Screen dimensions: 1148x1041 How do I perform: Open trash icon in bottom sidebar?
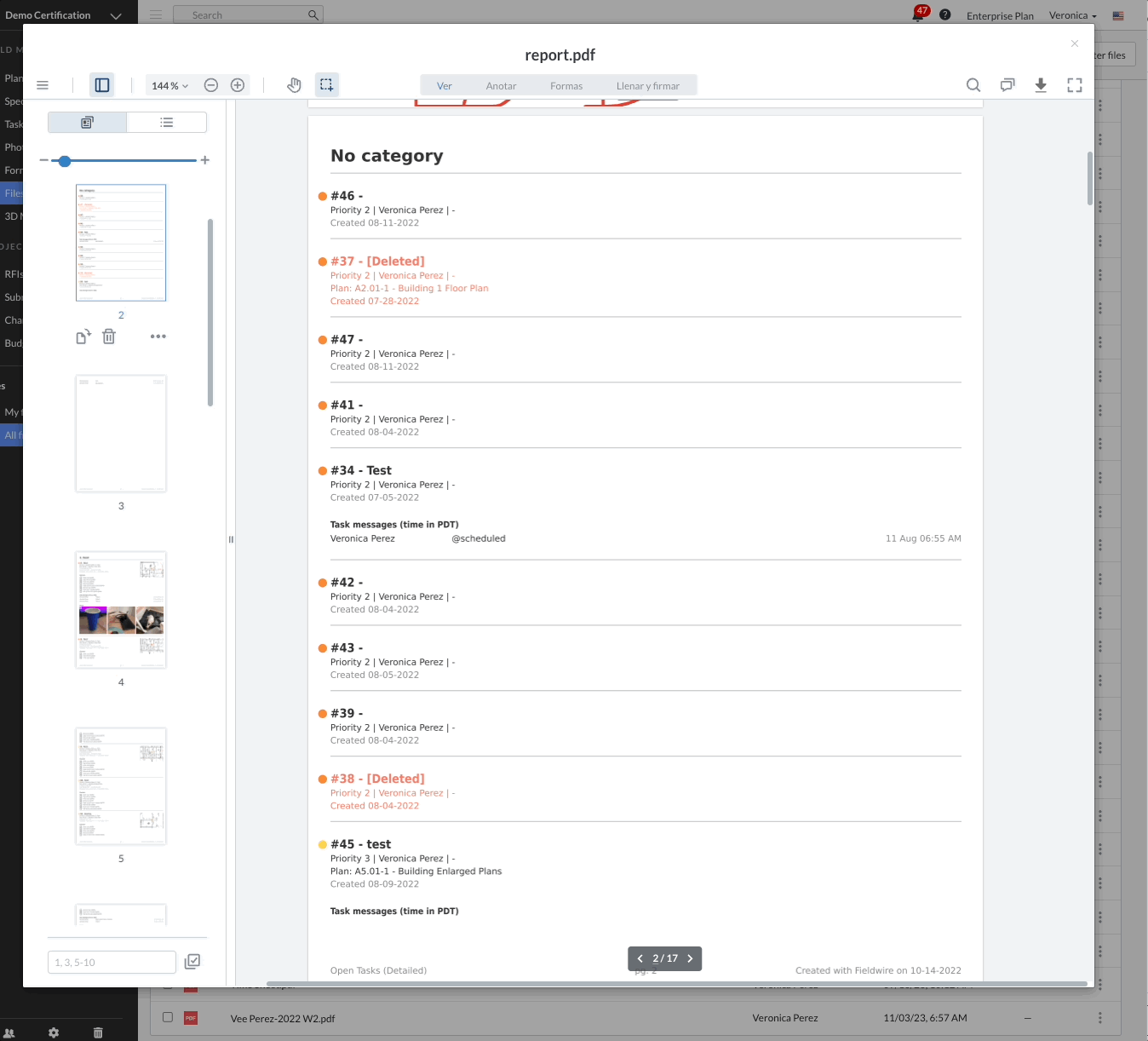point(98,1032)
